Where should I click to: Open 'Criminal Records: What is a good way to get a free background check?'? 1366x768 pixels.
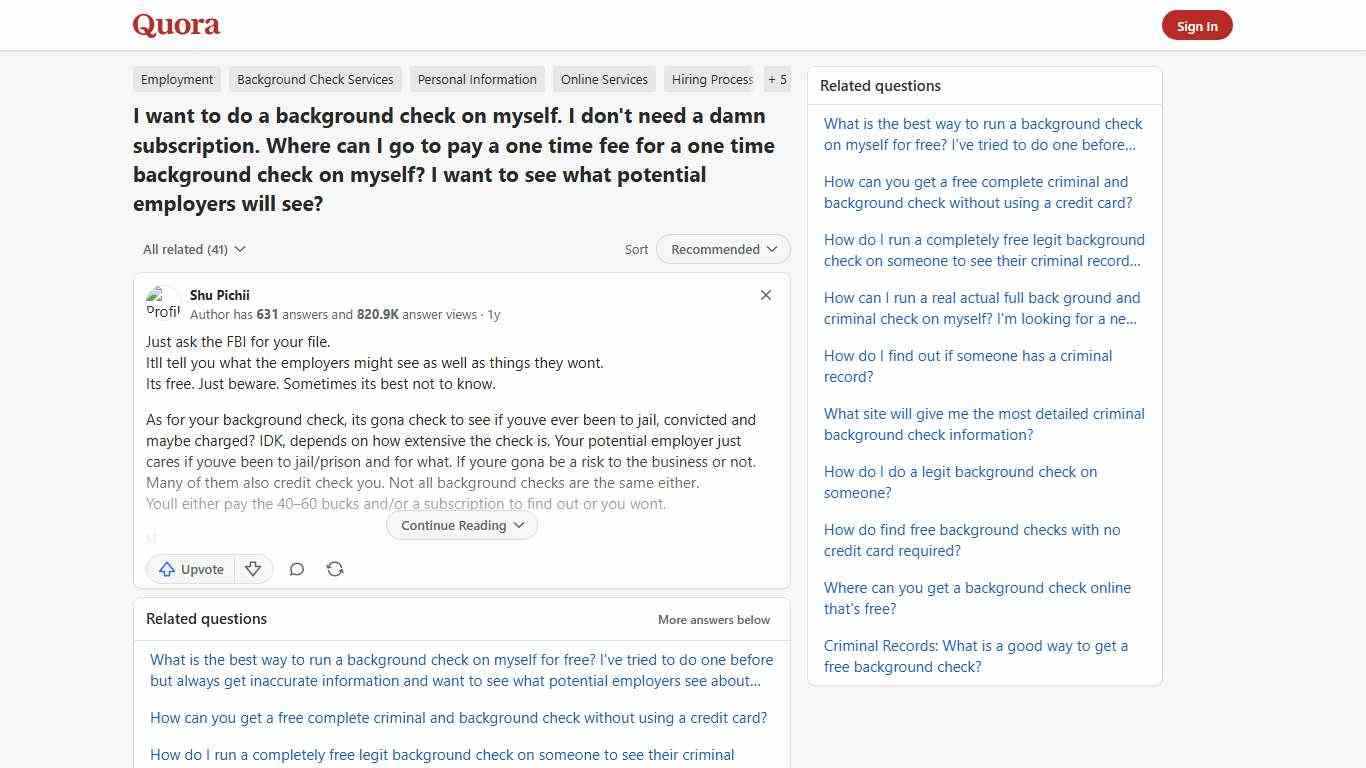[976, 656]
